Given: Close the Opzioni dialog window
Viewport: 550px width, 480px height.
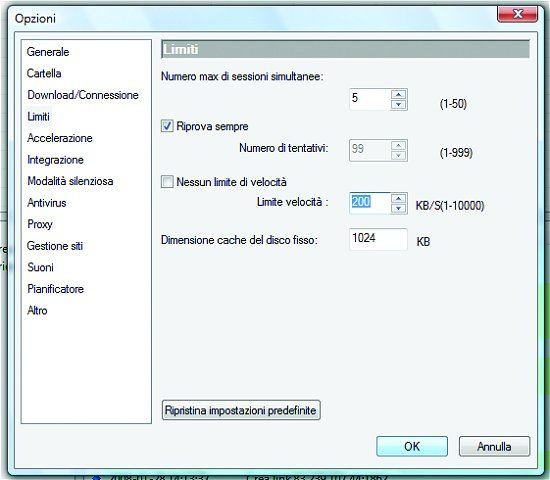Looking at the screenshot, I should point(517,14).
